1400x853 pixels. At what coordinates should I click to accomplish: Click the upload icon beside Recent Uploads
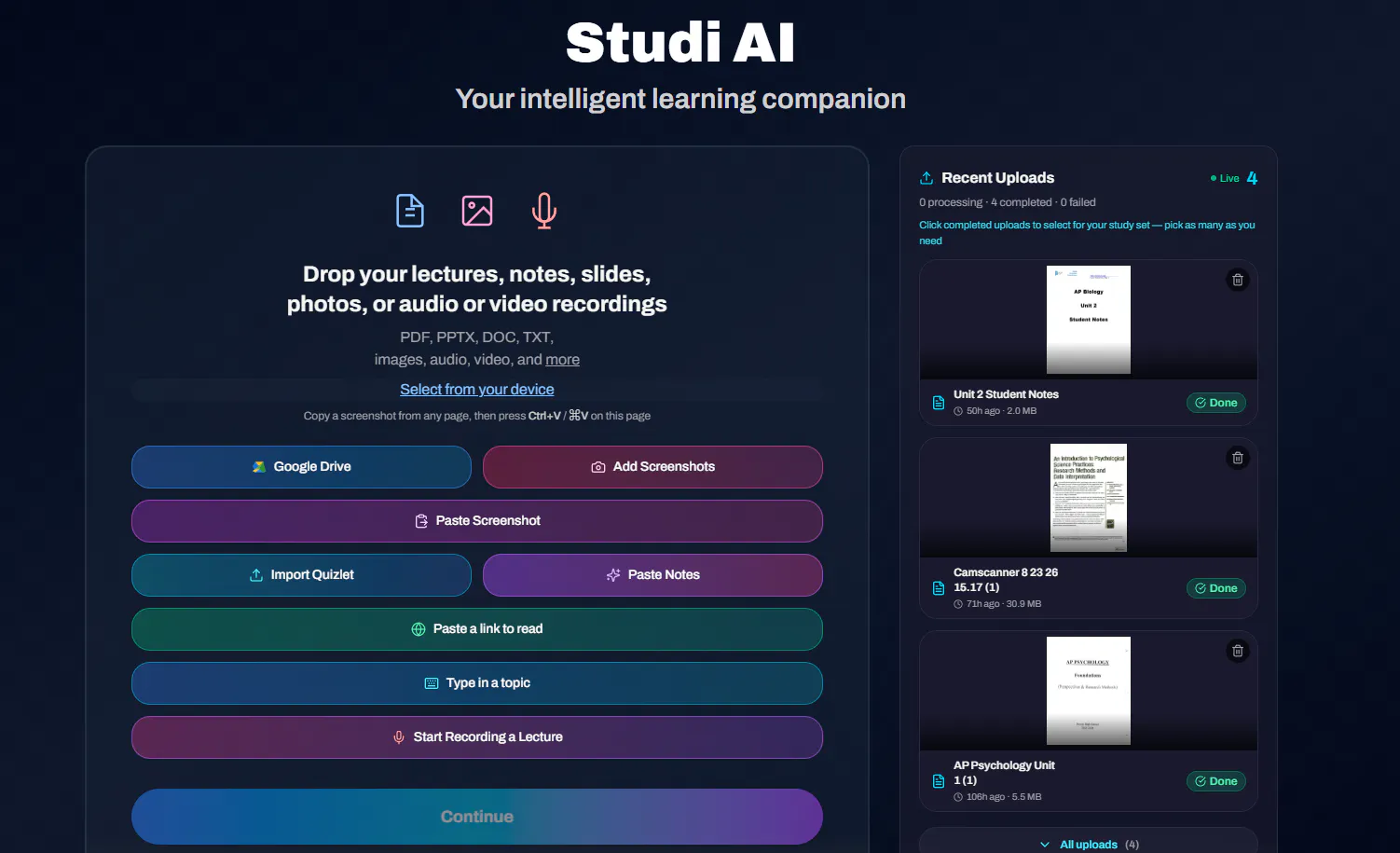click(x=926, y=178)
